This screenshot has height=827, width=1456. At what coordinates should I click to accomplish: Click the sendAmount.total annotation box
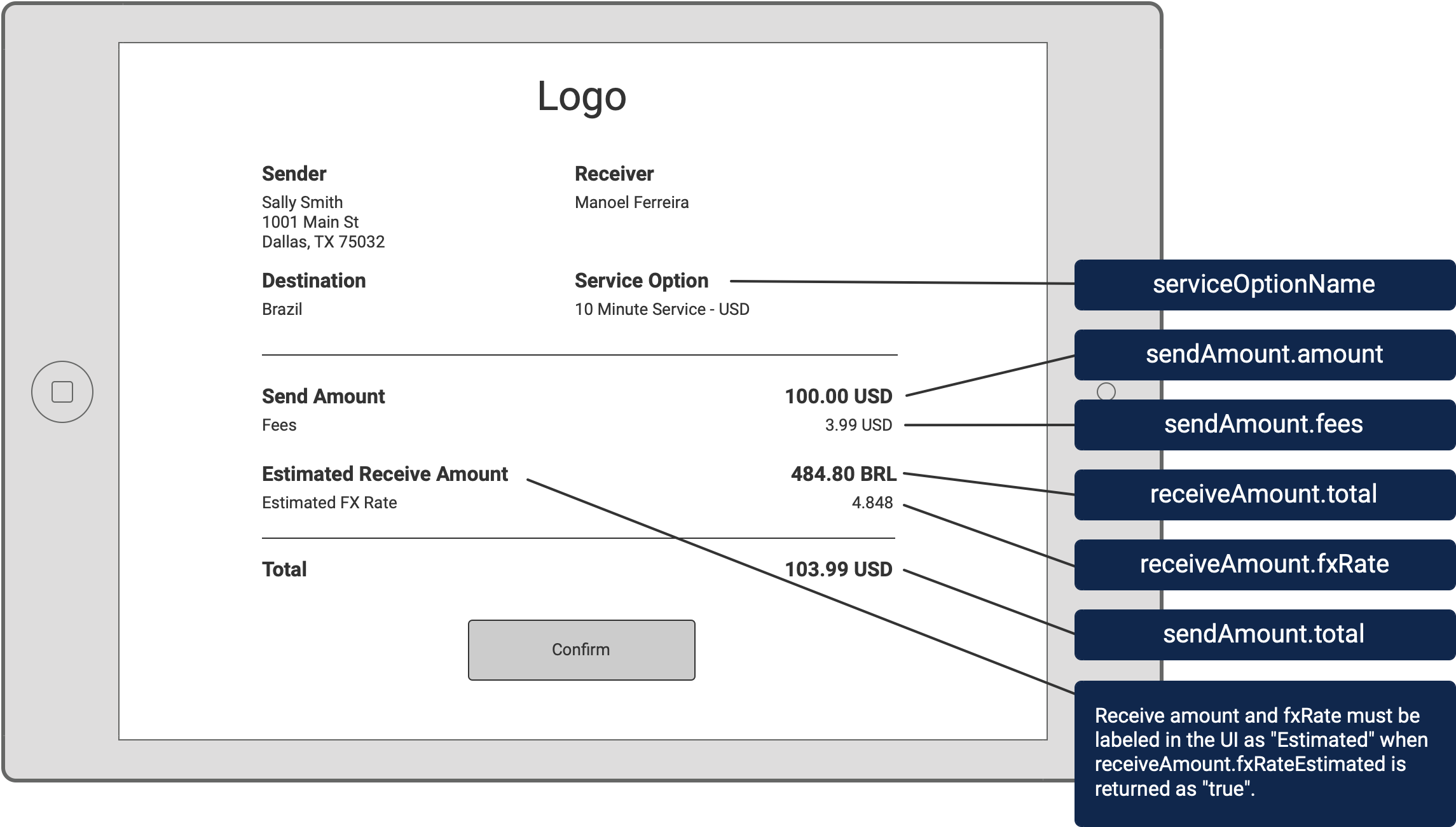click(x=1263, y=634)
